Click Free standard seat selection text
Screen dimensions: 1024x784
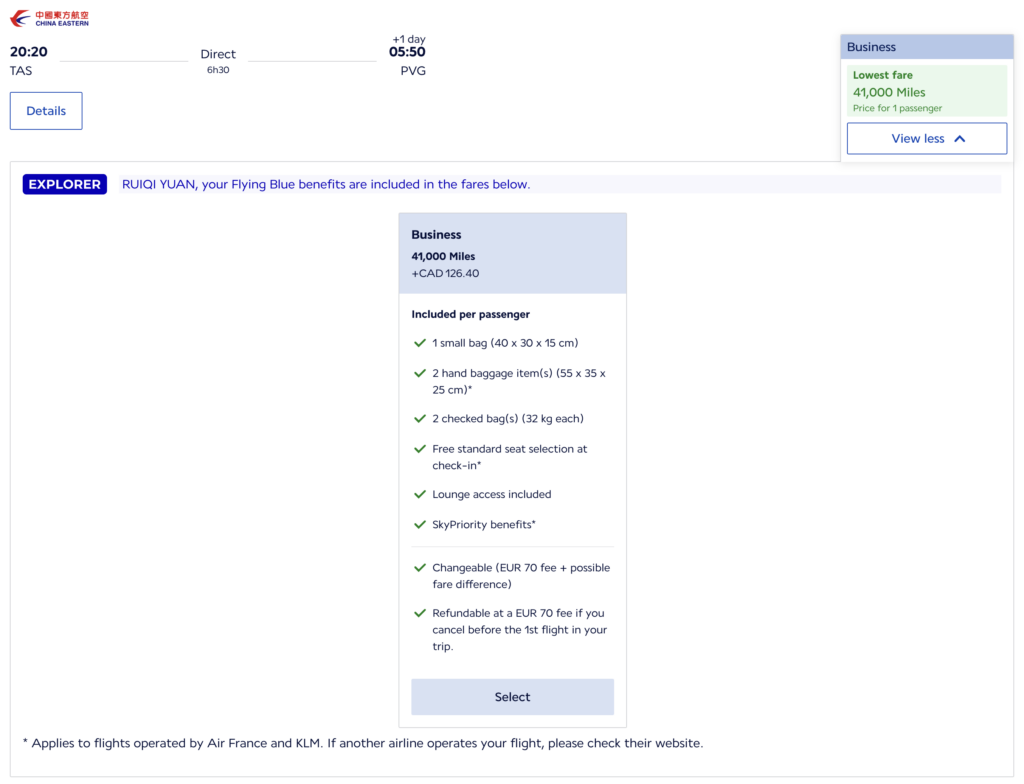(x=509, y=457)
